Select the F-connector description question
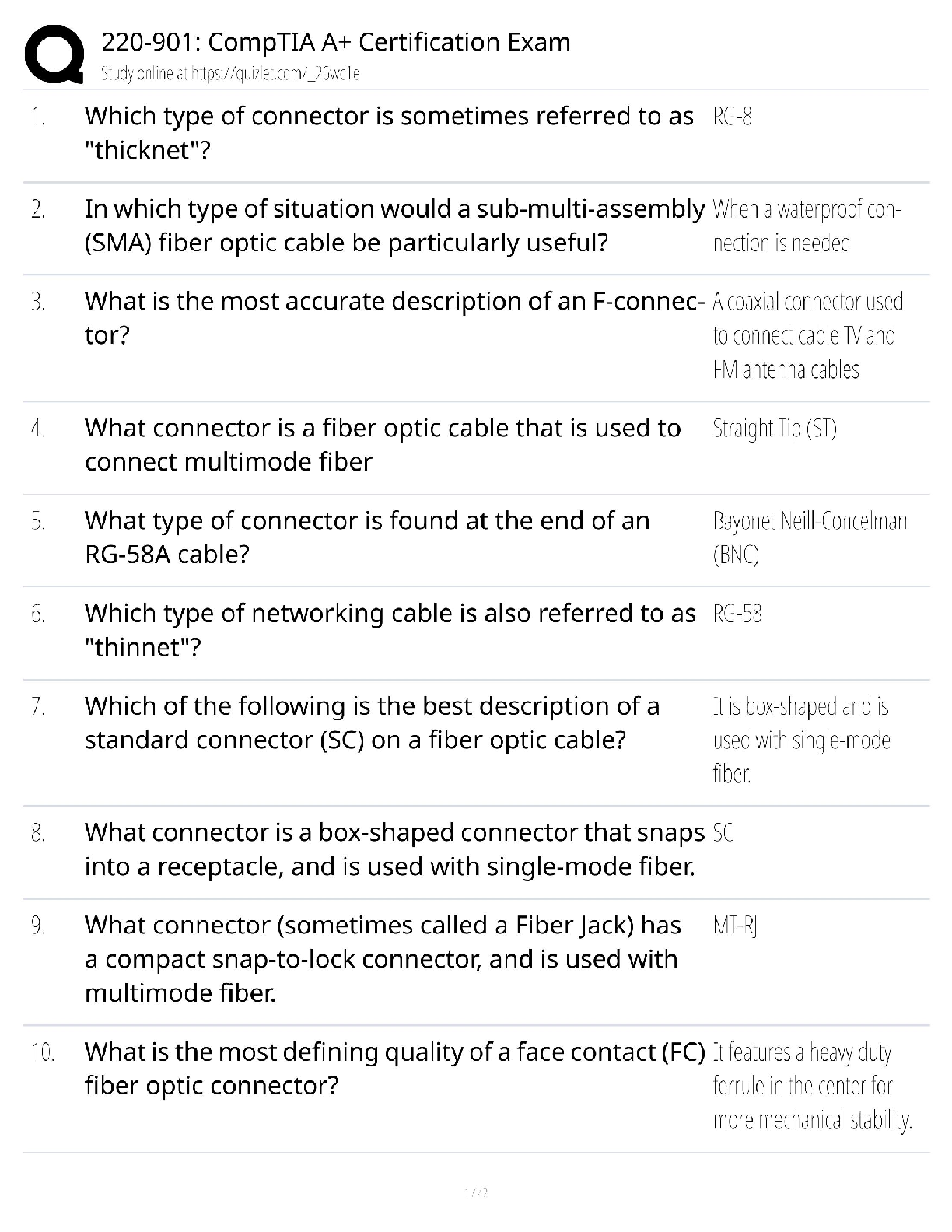 pyautogui.click(x=394, y=317)
